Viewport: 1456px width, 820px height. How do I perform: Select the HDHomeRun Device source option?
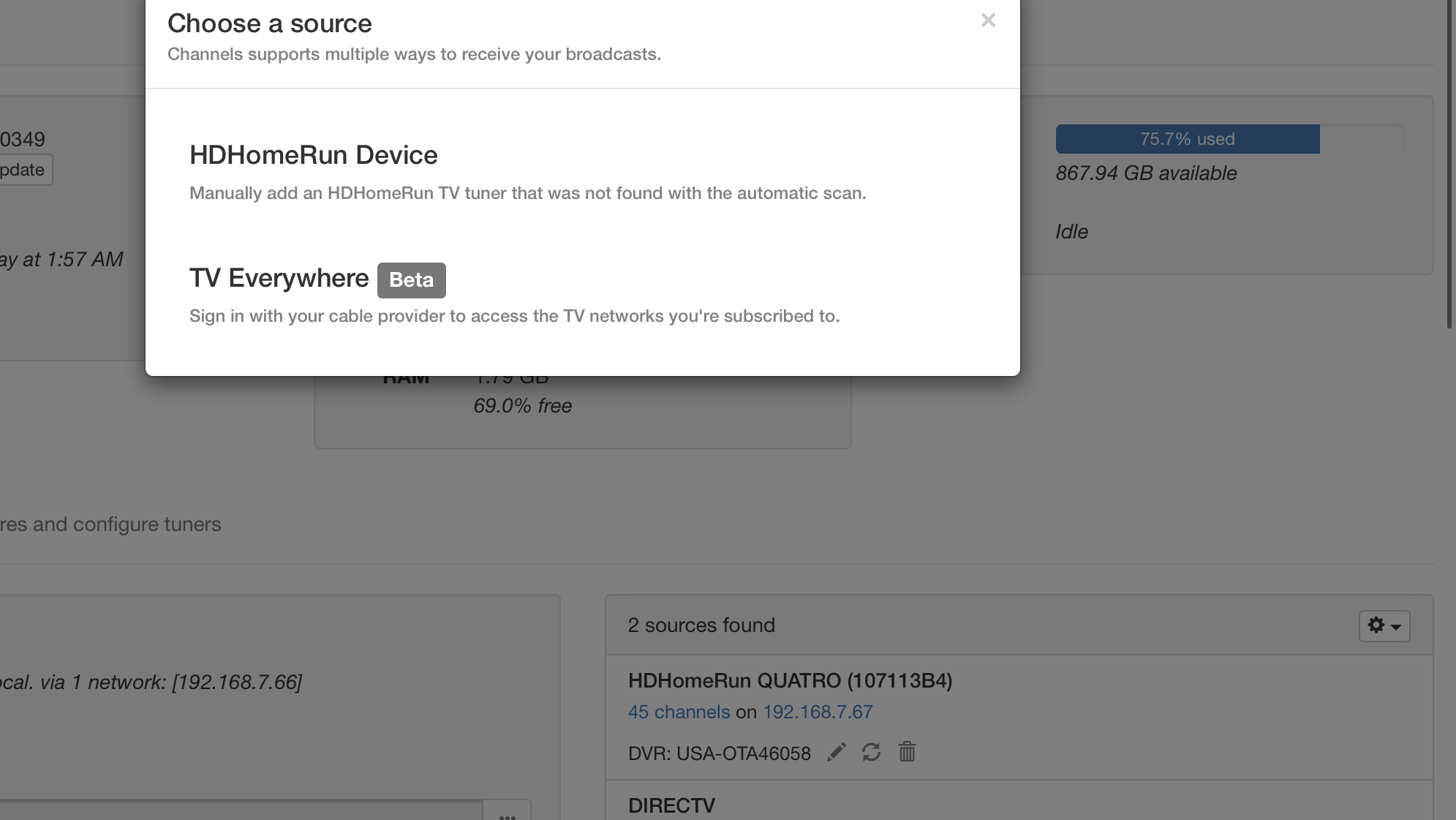pyautogui.click(x=527, y=173)
